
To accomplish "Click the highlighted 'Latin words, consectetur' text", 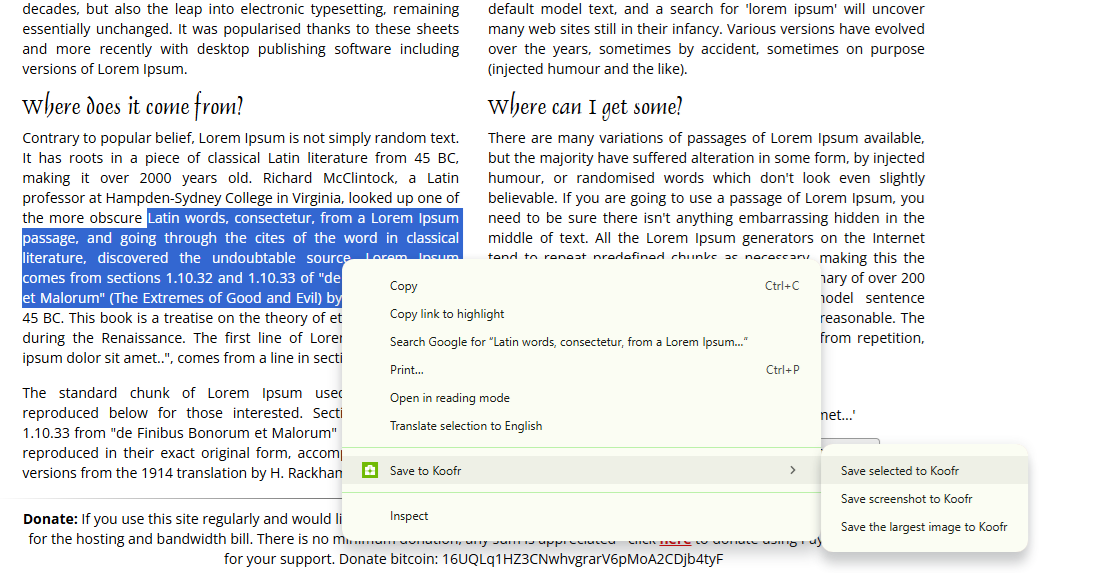I will (x=231, y=218).
